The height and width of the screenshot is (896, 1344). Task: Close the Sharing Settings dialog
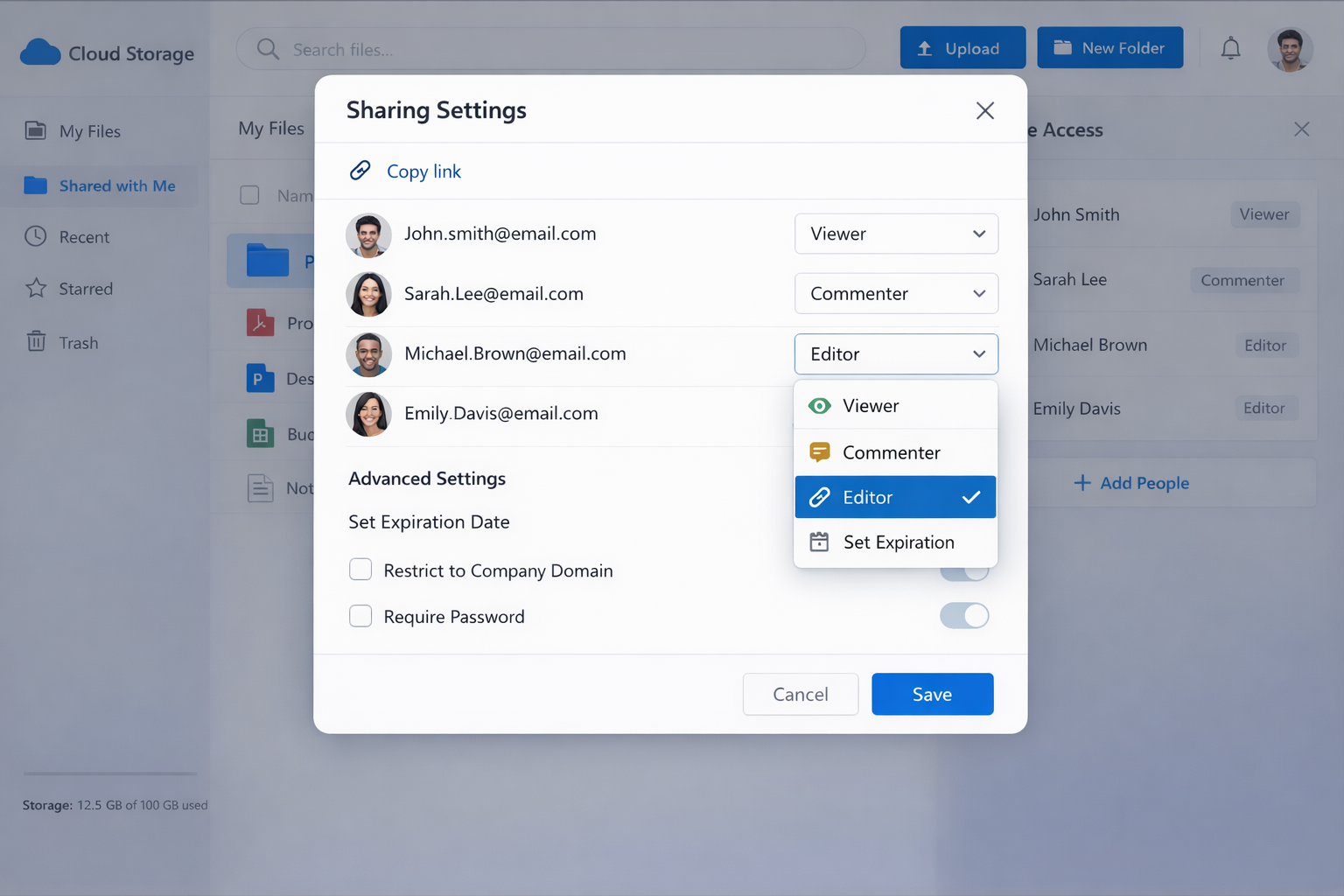tap(985, 110)
